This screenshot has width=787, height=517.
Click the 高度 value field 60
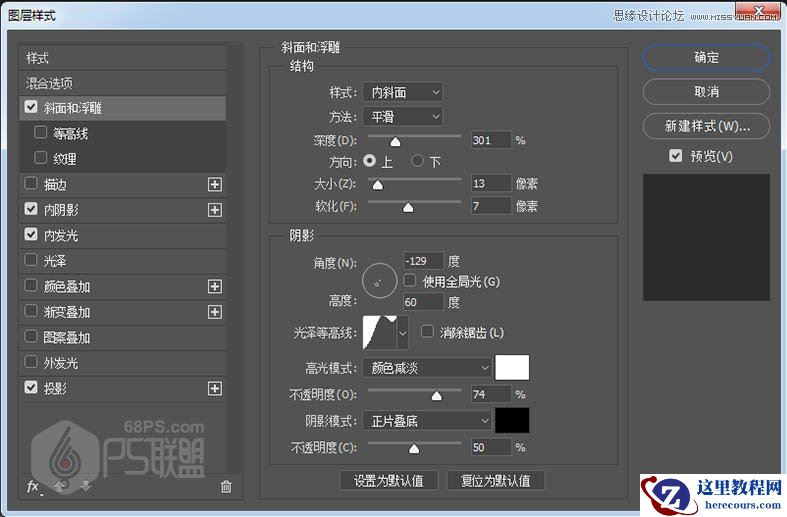tap(423, 302)
